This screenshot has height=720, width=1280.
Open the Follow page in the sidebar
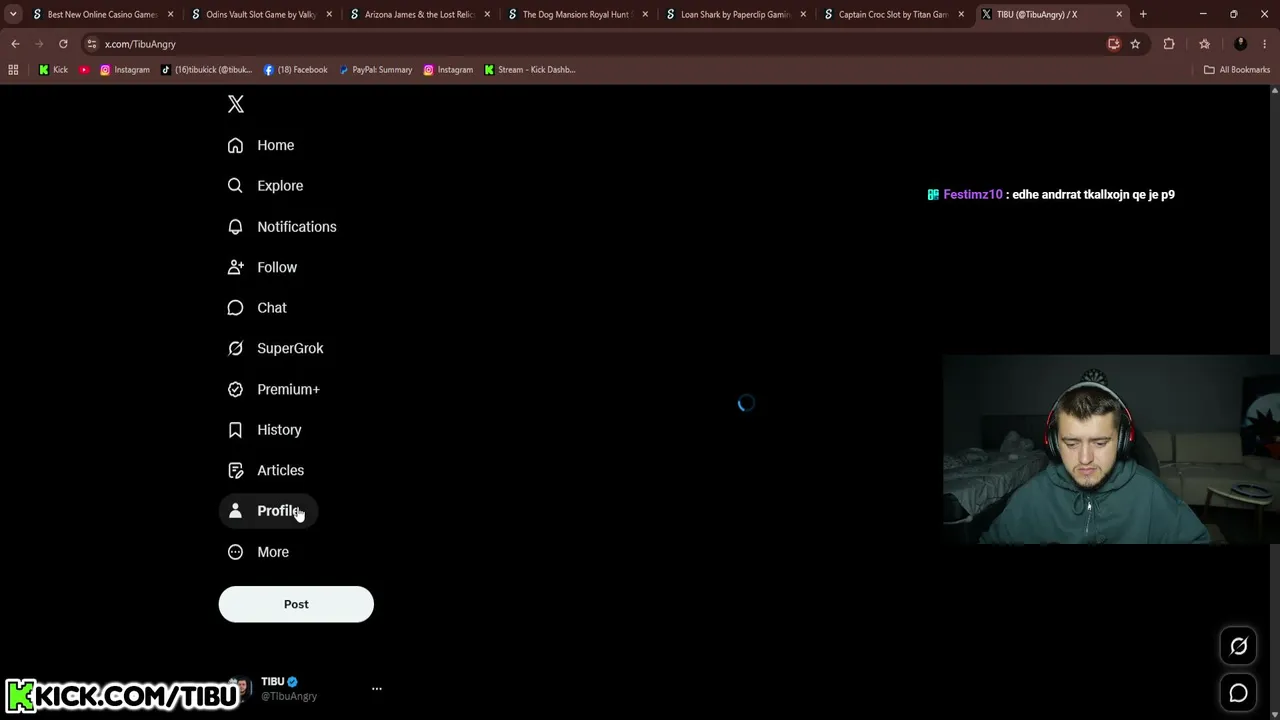click(262, 267)
